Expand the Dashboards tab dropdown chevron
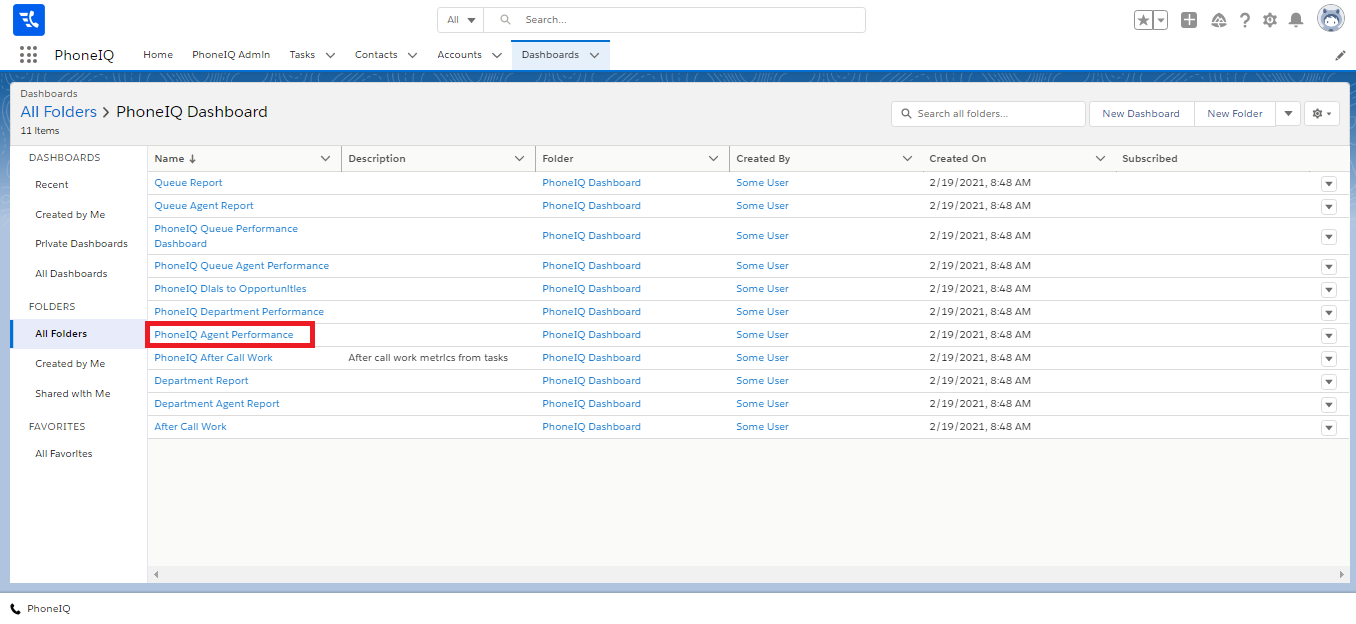 pyautogui.click(x=594, y=55)
